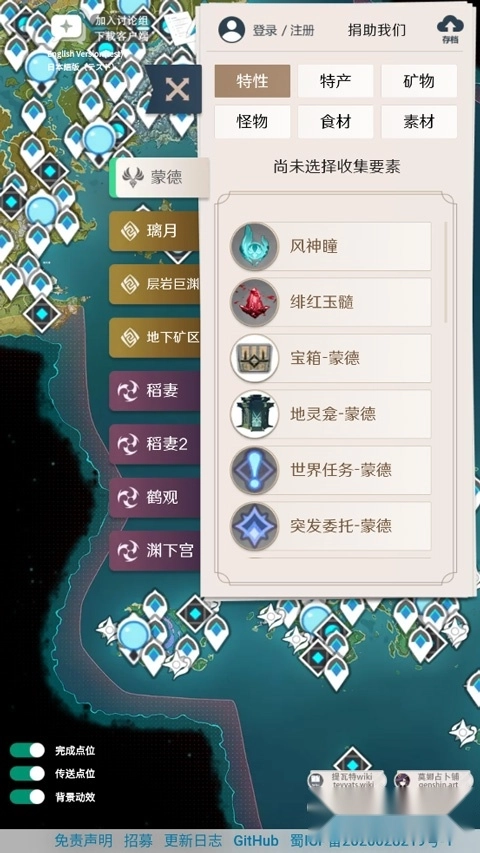Click the user avatar login icon
480x853 pixels.
[x=231, y=29]
